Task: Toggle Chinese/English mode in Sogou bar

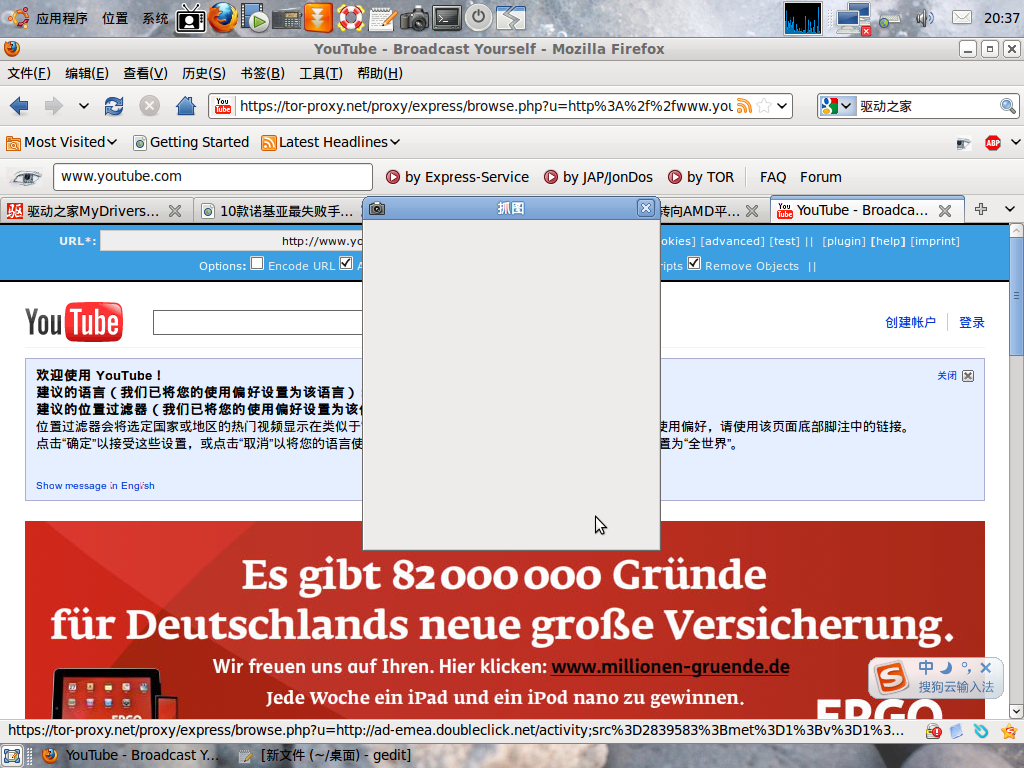Action: 925,667
